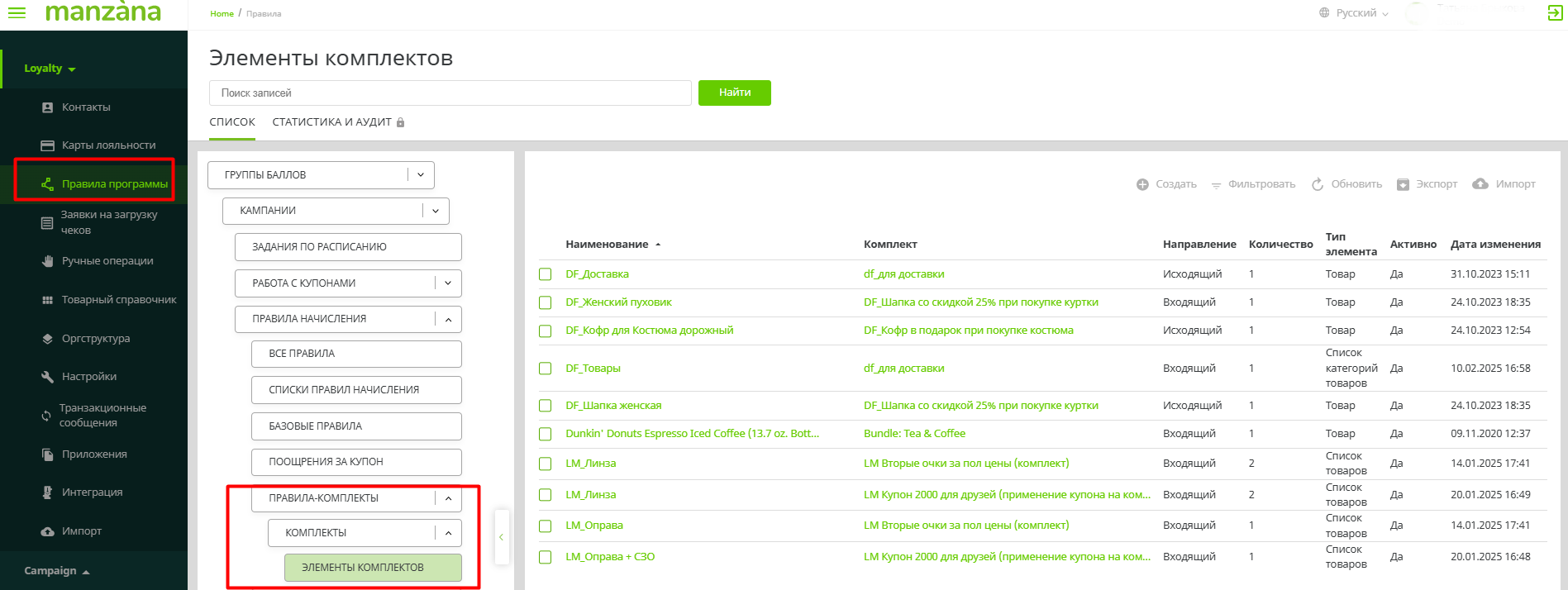Tick the LM_Оправа + СЗО checkbox
Screen dimensions: 1568x590
click(546, 557)
